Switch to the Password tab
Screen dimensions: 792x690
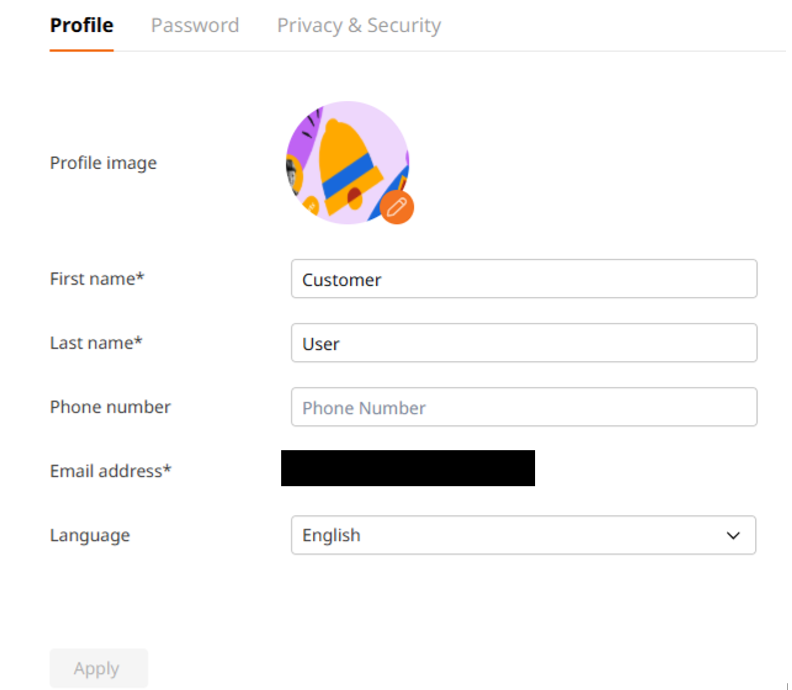coord(195,25)
